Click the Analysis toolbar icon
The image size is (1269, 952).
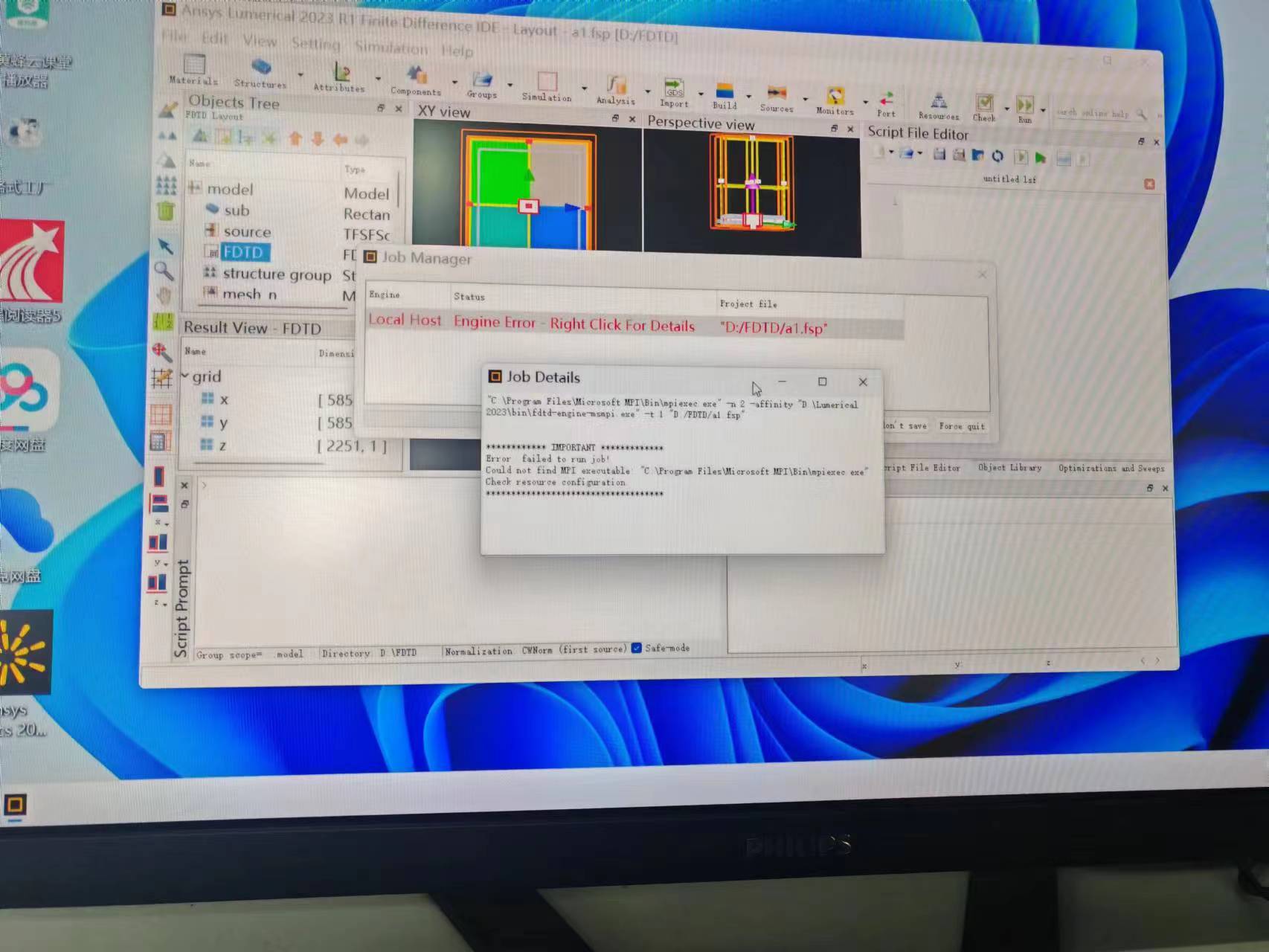tap(615, 85)
